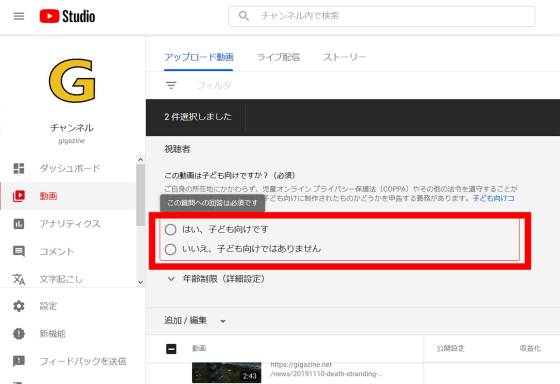Click the filter lines icon

coord(171,85)
